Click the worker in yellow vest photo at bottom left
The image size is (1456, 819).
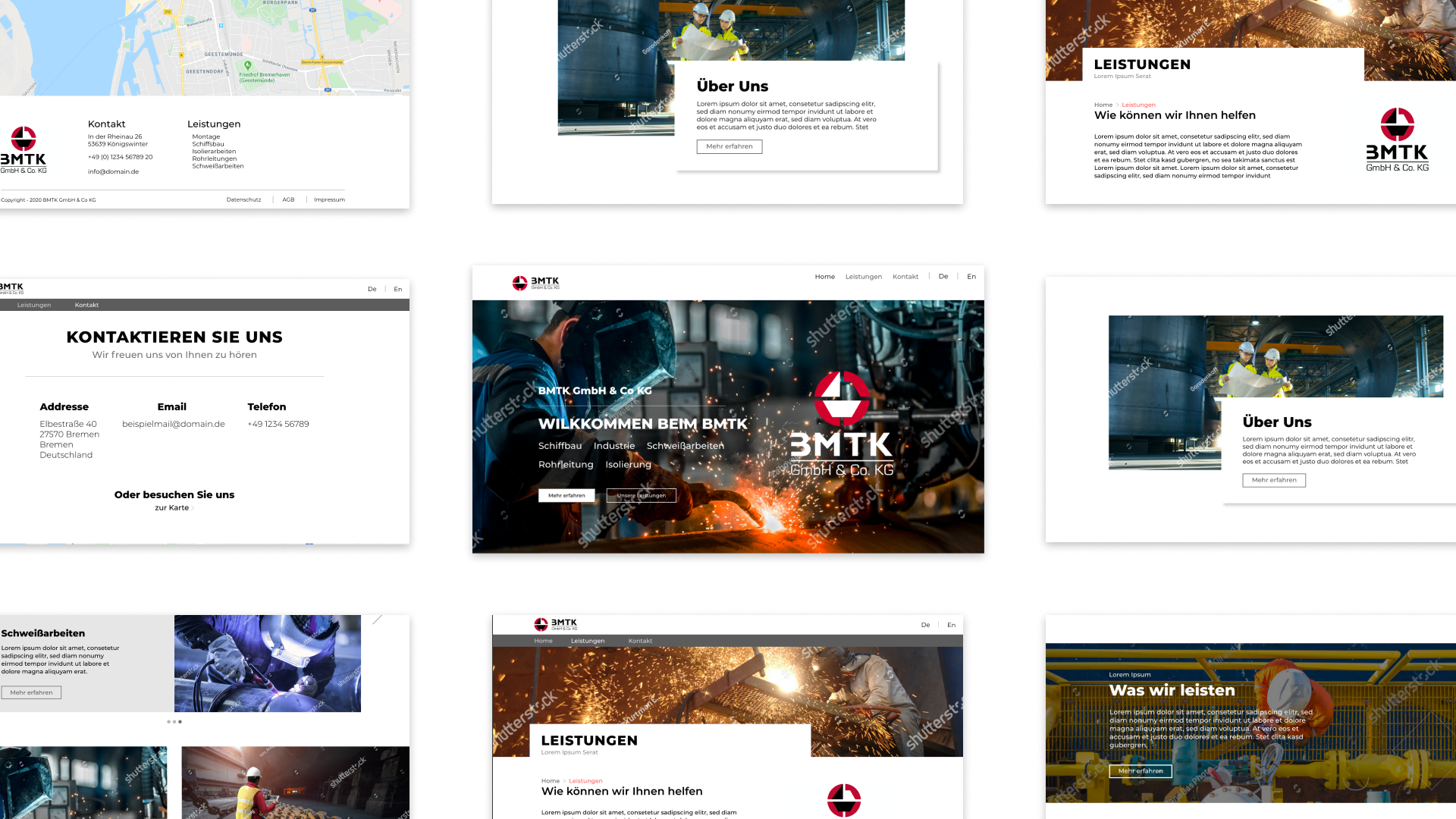coord(296,783)
